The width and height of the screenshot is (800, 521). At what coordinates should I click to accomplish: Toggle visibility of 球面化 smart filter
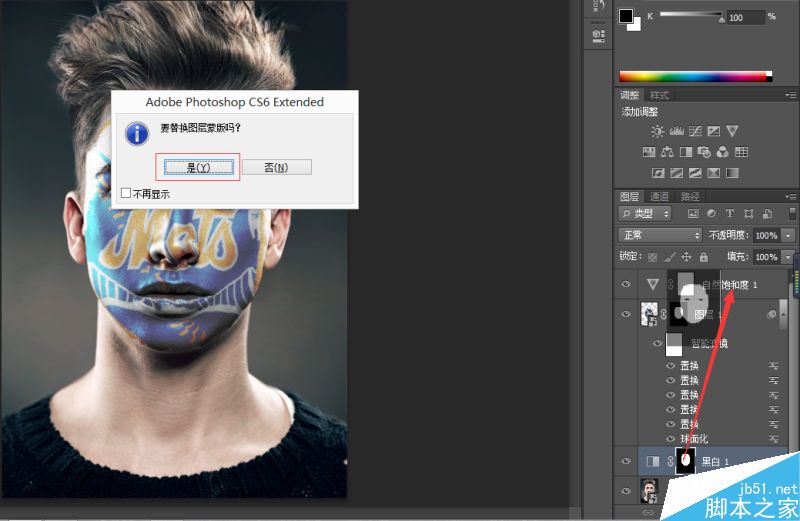pyautogui.click(x=670, y=438)
